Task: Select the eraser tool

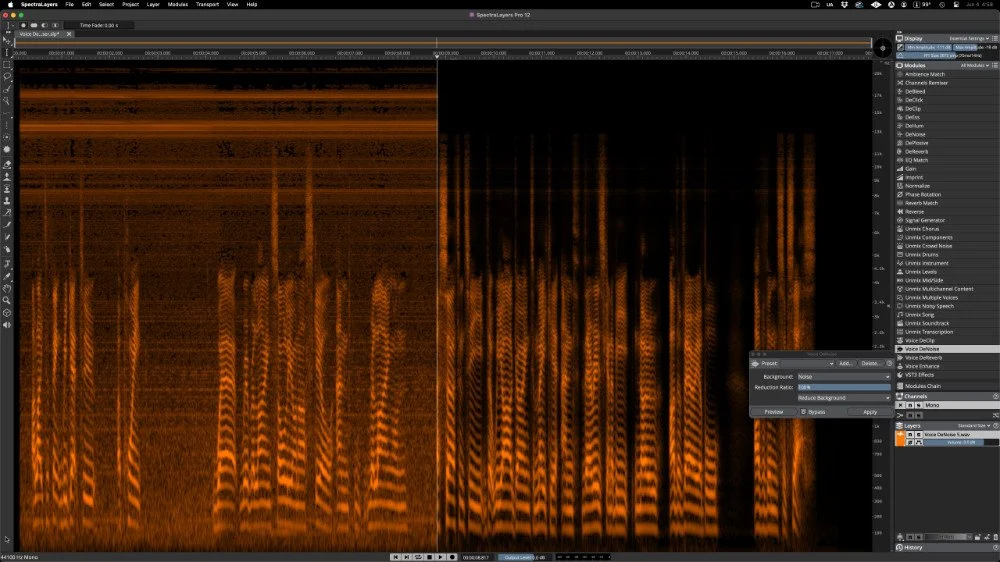Action: pyautogui.click(x=7, y=164)
